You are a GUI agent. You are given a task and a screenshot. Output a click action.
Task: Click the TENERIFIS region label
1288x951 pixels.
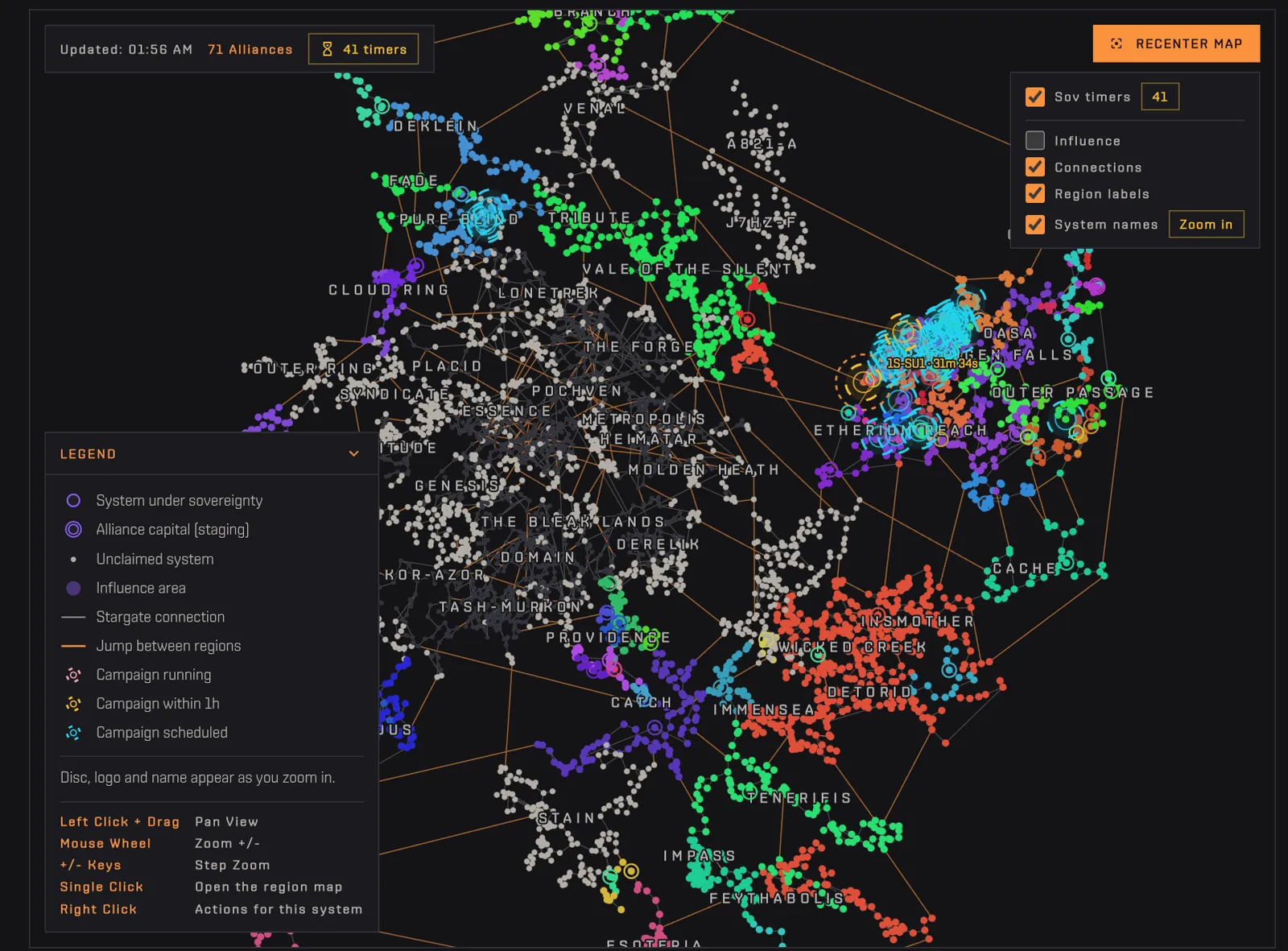tap(799, 798)
